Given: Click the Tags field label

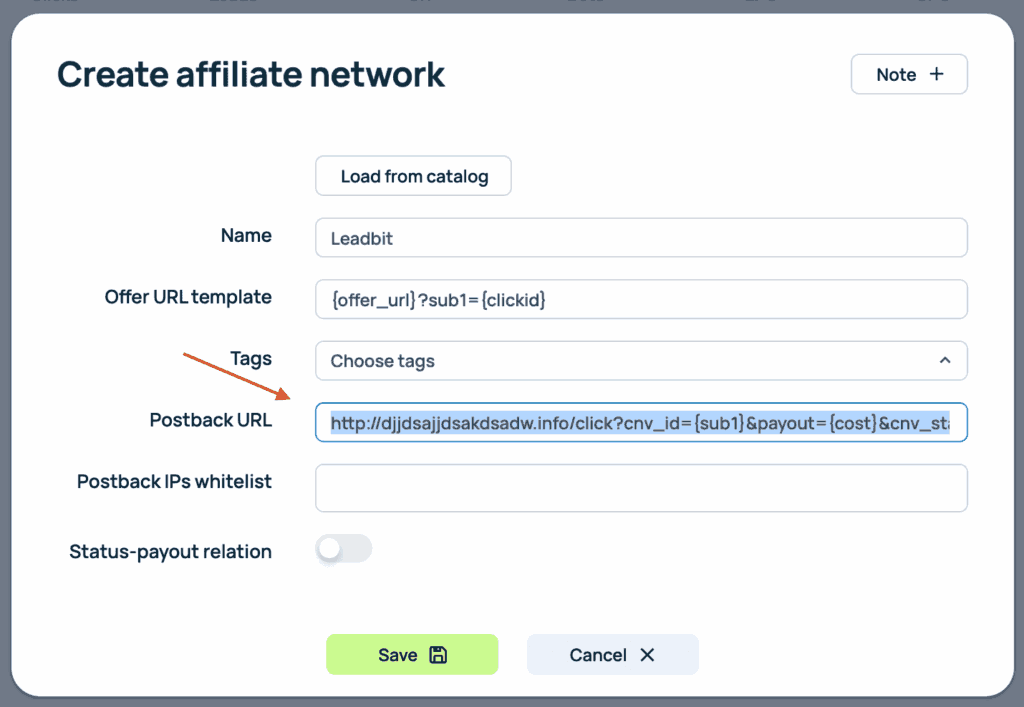Looking at the screenshot, I should (250, 358).
